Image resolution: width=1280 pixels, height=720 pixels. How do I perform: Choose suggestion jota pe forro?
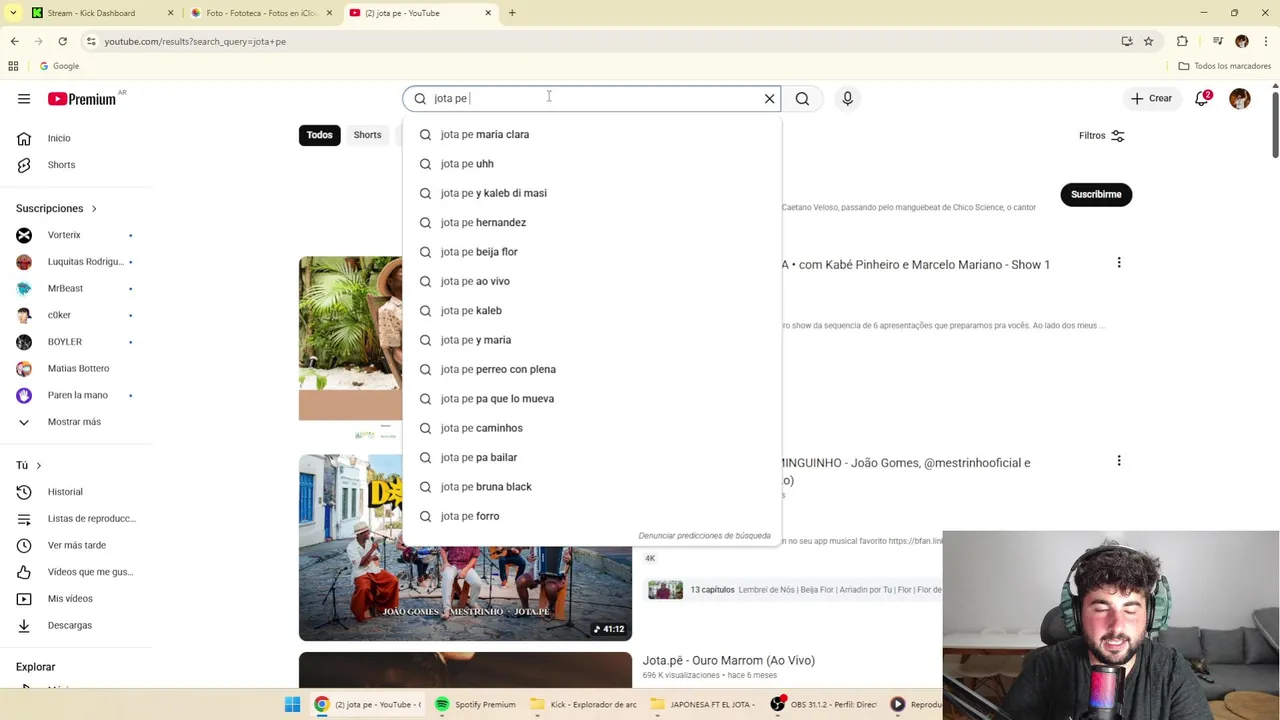click(x=592, y=516)
